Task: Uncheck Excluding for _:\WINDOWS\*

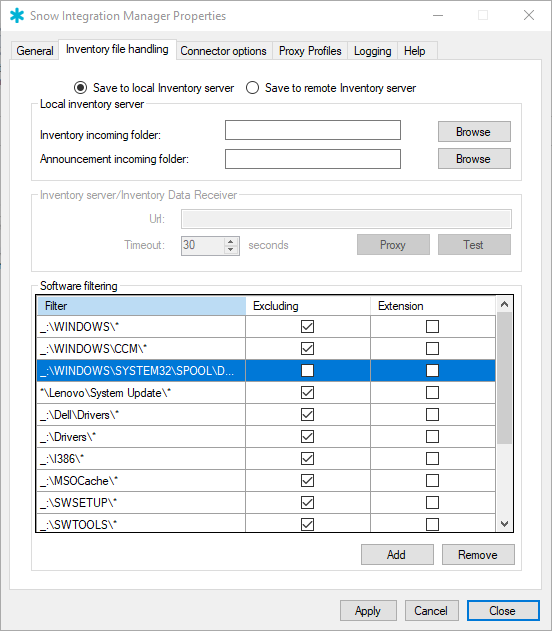Action: click(x=307, y=326)
